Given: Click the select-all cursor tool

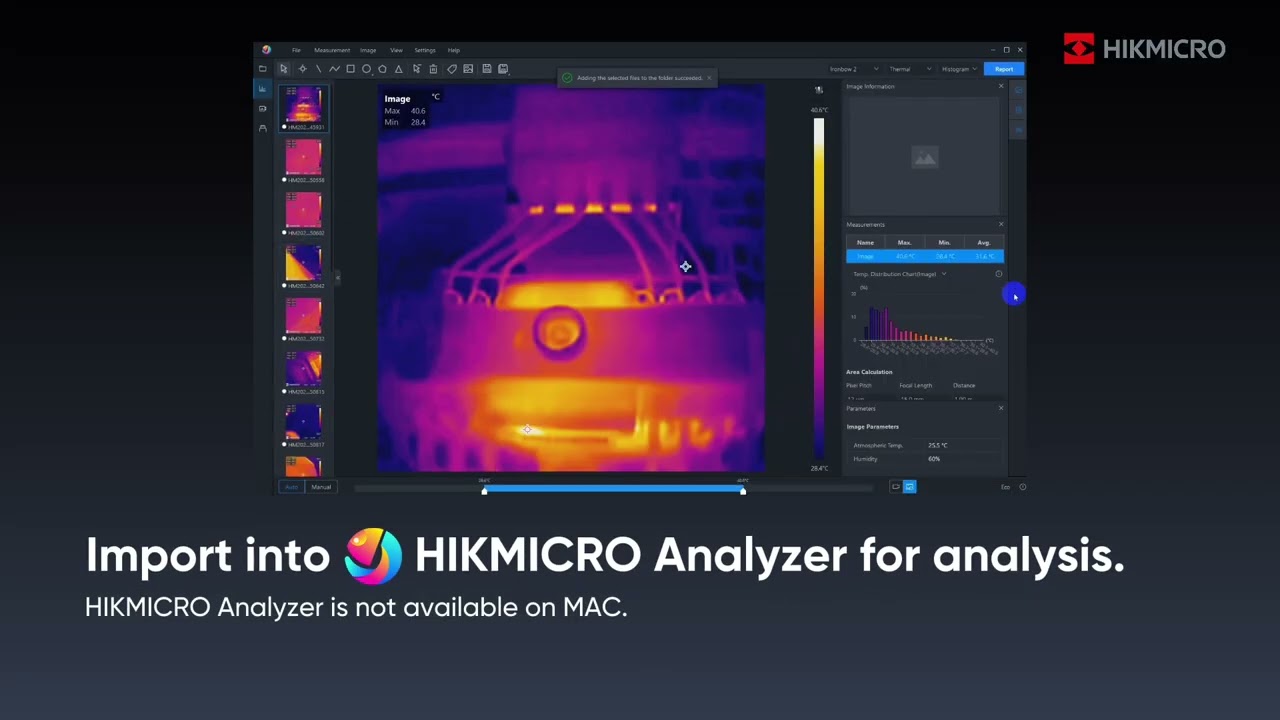Looking at the screenshot, I should (x=416, y=69).
